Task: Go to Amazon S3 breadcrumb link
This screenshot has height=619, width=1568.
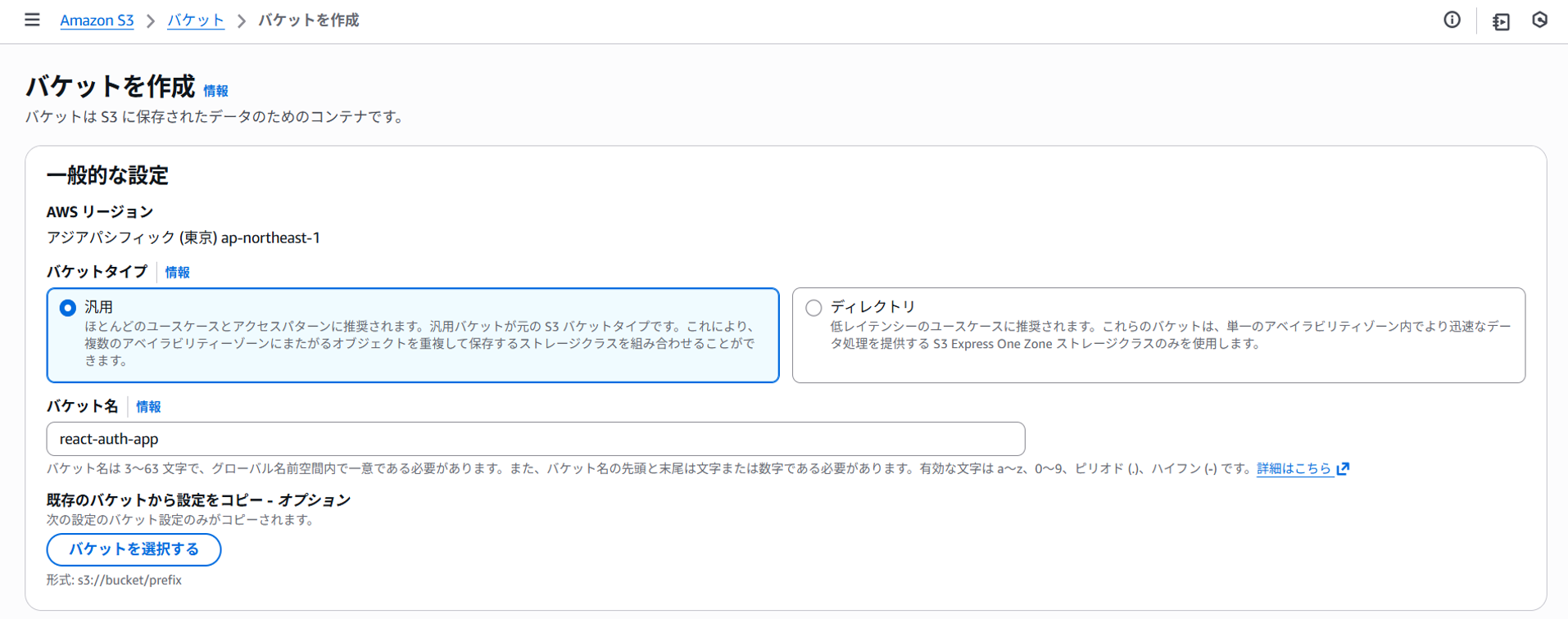Action: 97,20
